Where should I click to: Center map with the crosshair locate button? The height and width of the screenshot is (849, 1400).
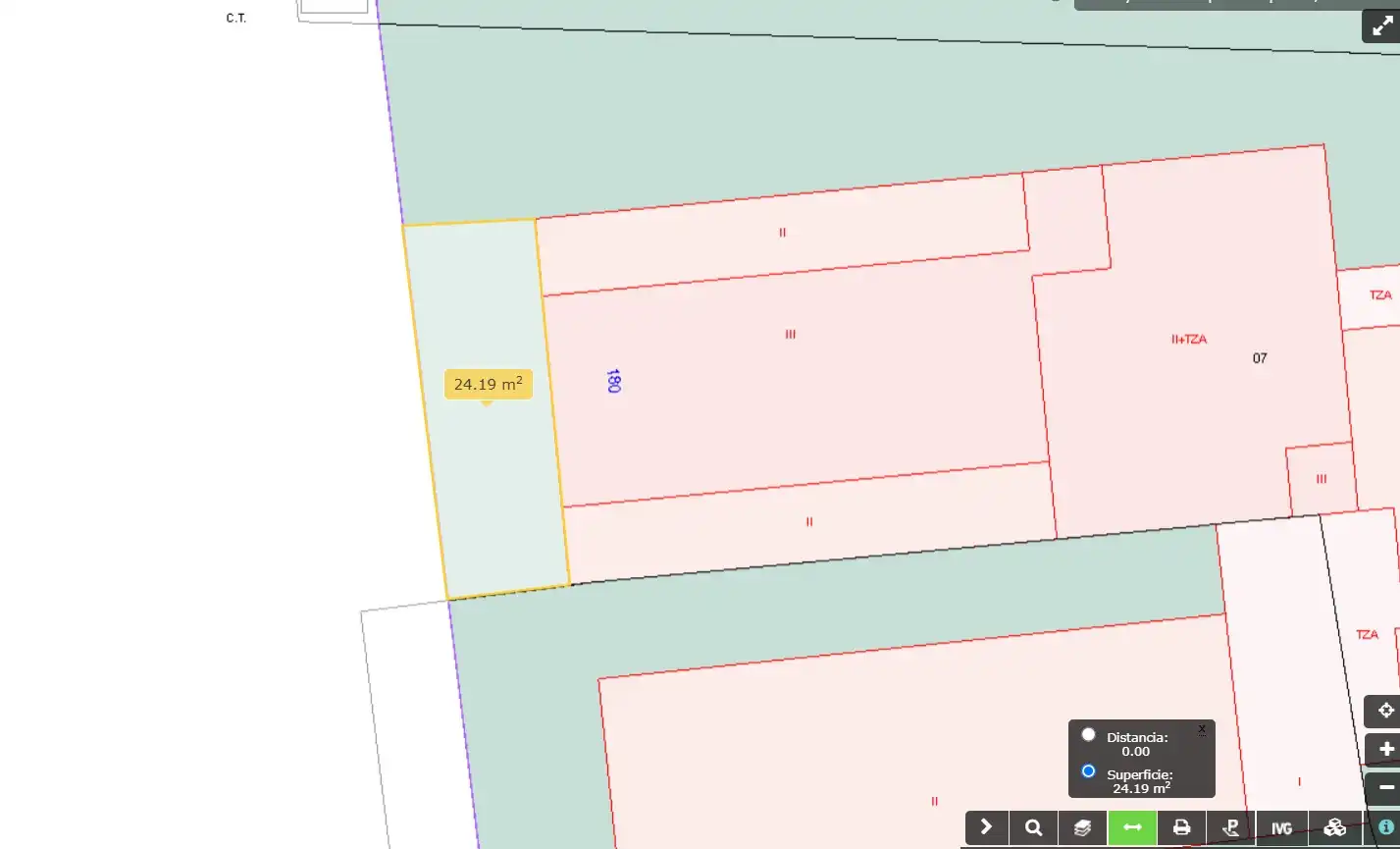click(x=1385, y=711)
